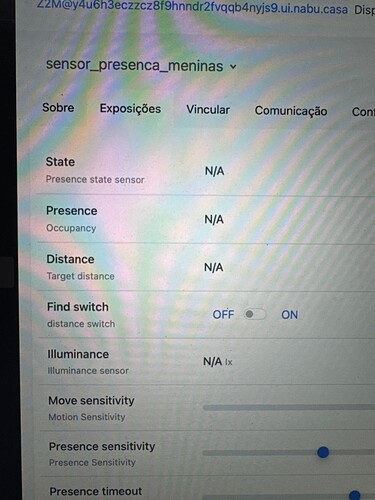Image resolution: width=375 pixels, height=500 pixels.
Task: Click the OFF label for Find switch
Action: 223,314
